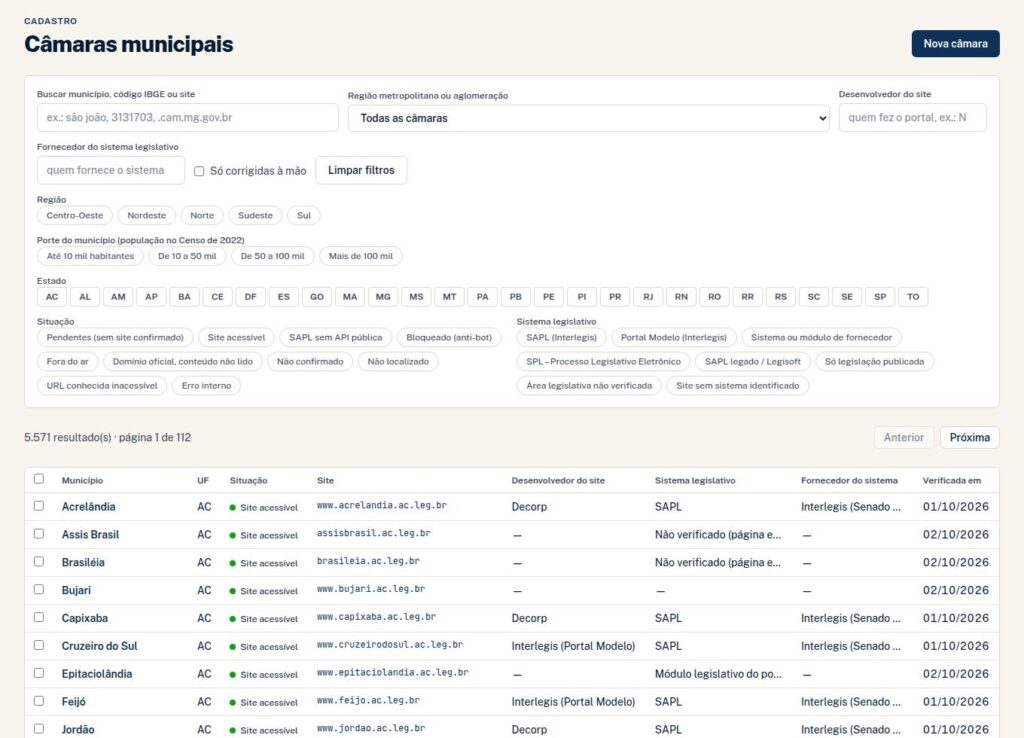Open the Jordão município link
The width and height of the screenshot is (1024, 738).
78,730
